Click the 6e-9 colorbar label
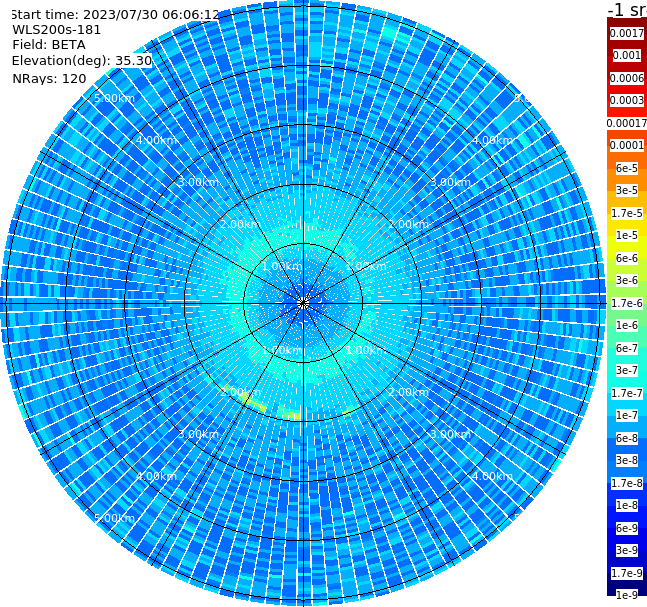Viewport: 647px width, 607px height. click(x=627, y=528)
